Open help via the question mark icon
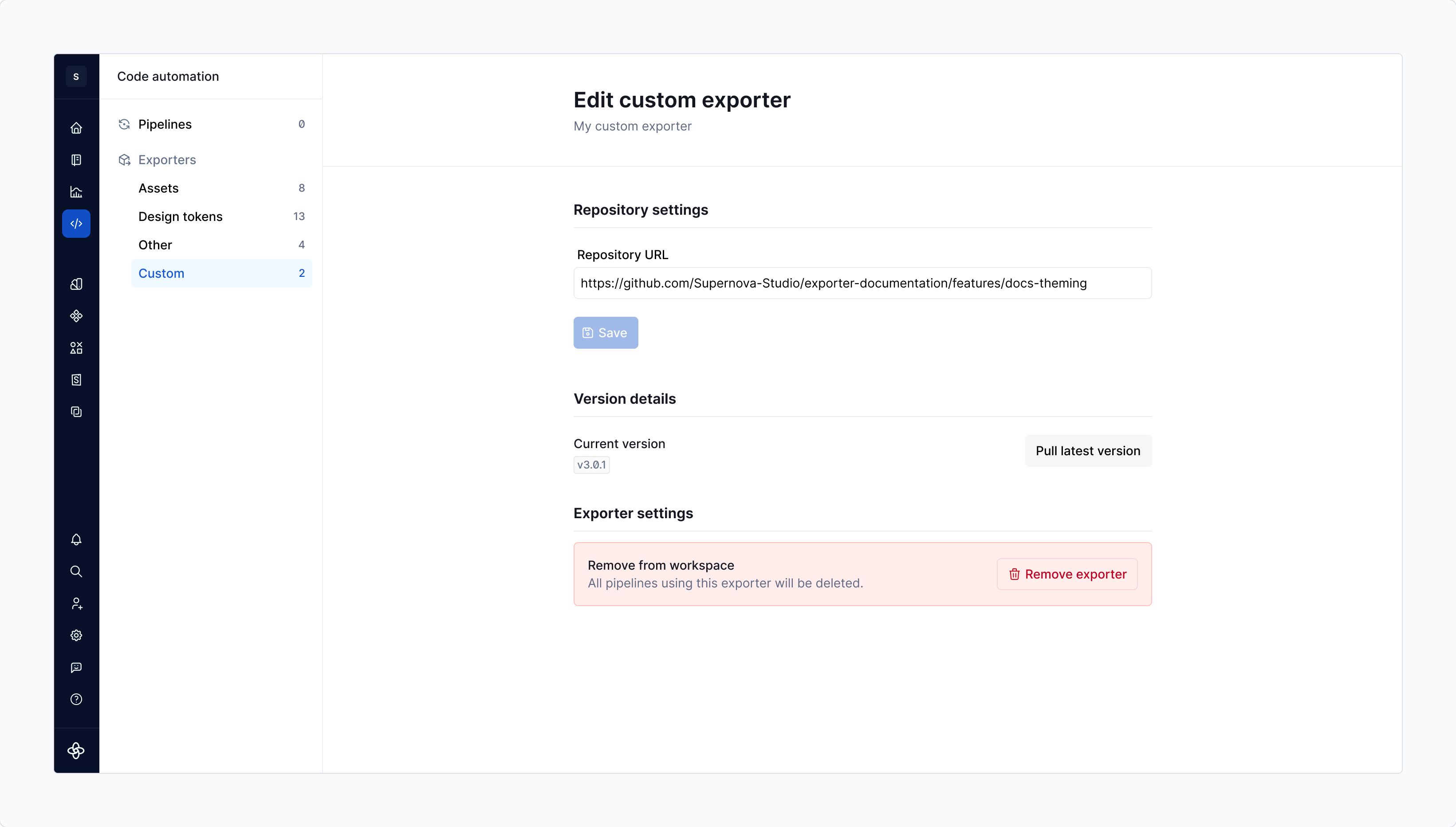The width and height of the screenshot is (1456, 827). pos(76,699)
